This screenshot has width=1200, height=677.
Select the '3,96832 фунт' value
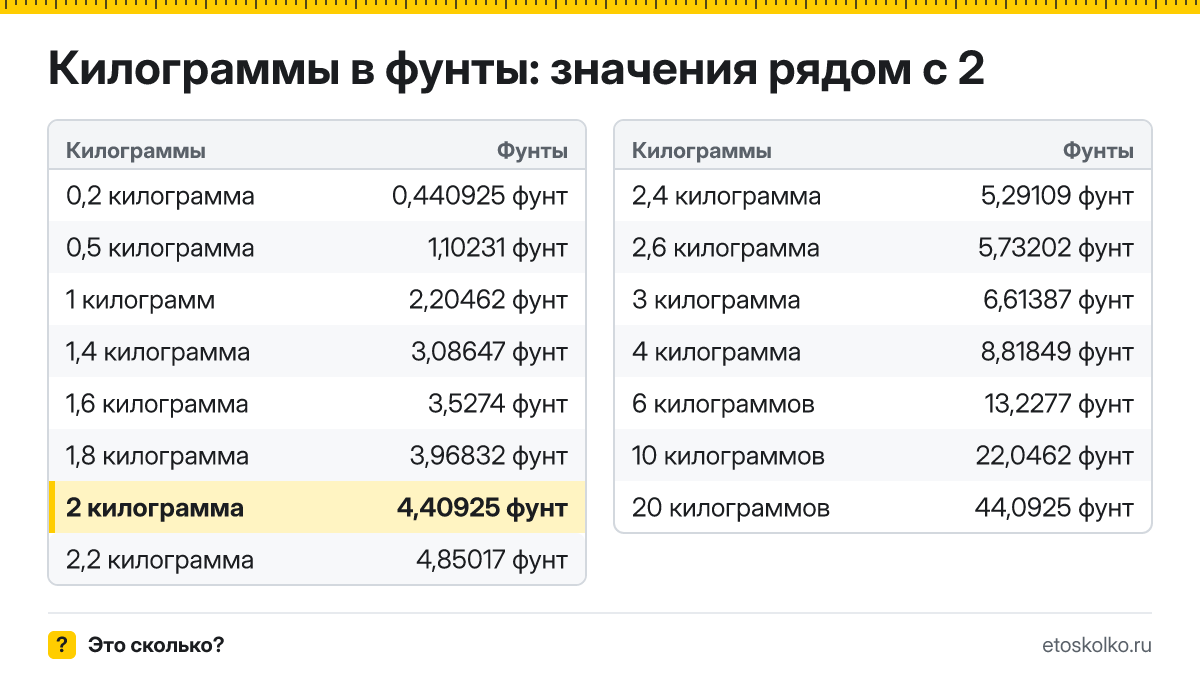[488, 456]
